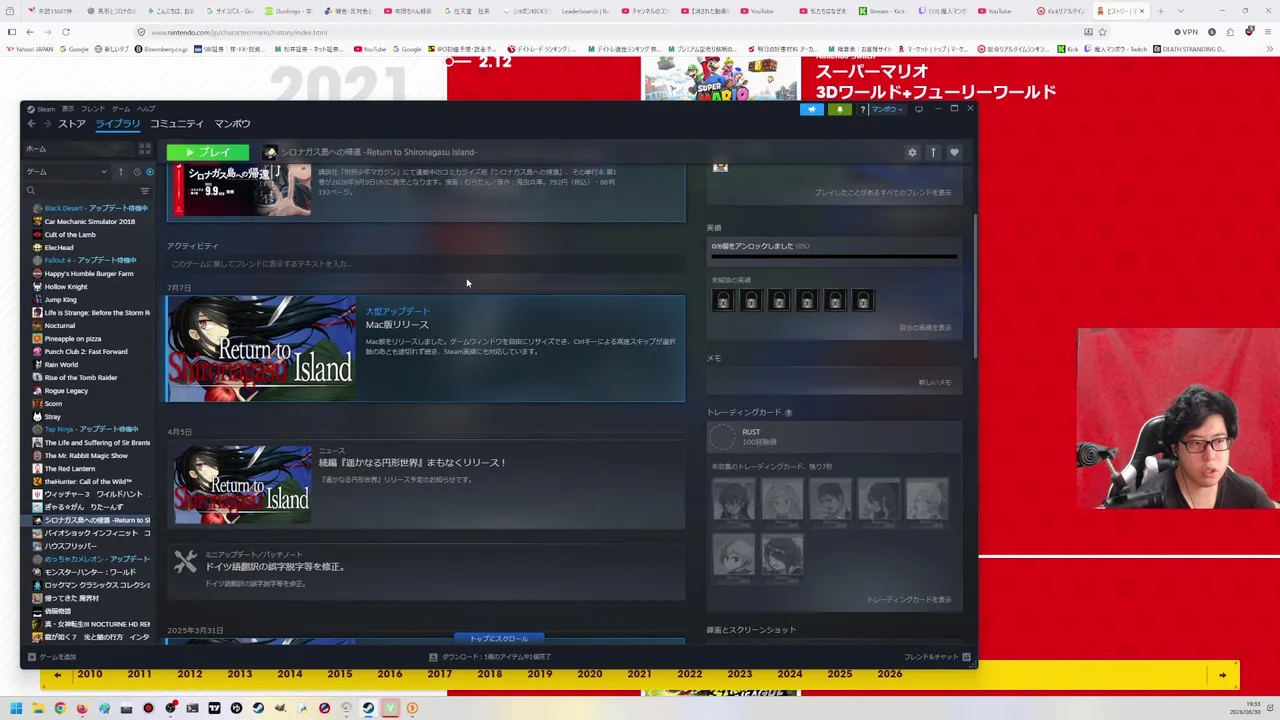Select Car Mechanic Simulator 2018
Viewport: 1280px width, 720px height.
coord(91,221)
